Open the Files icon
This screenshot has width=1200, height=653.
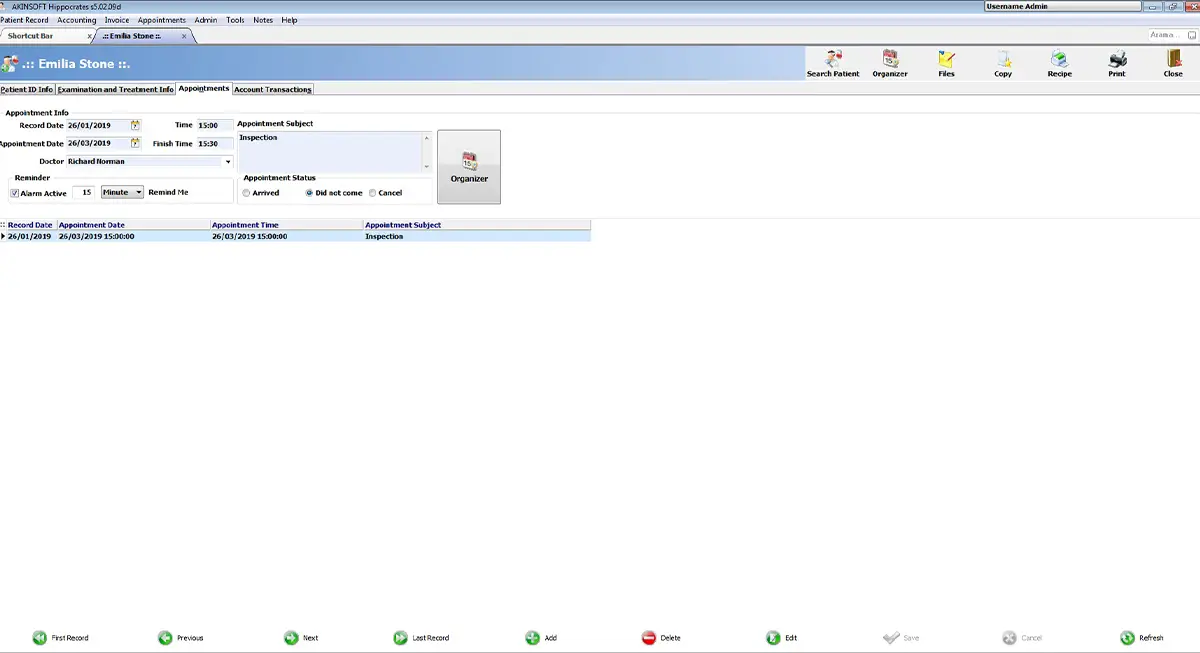click(946, 64)
